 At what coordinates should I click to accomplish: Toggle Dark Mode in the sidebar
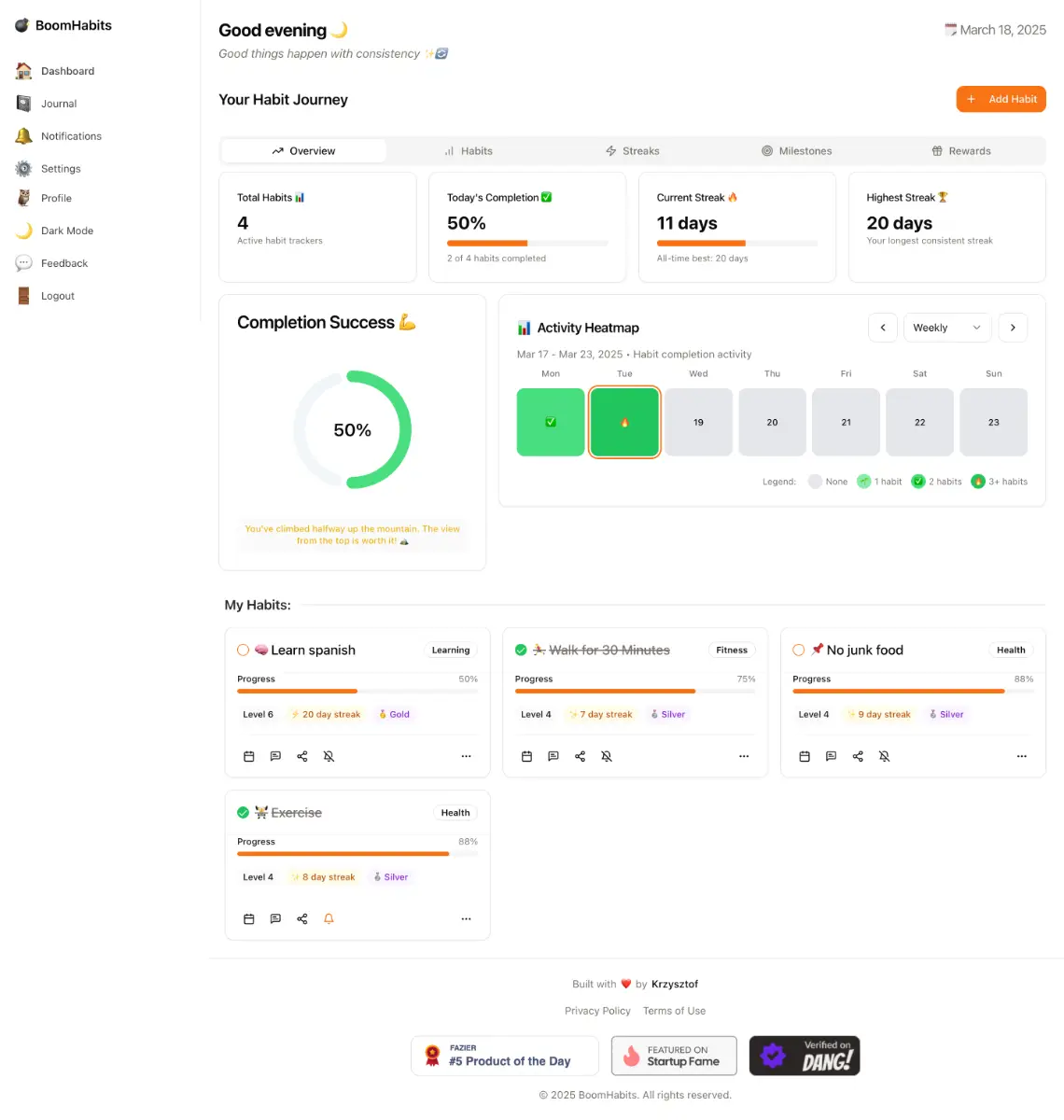tap(66, 231)
